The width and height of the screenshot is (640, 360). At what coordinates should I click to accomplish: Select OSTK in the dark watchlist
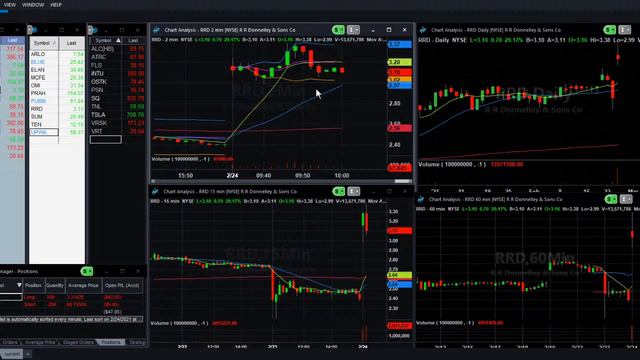pos(99,82)
